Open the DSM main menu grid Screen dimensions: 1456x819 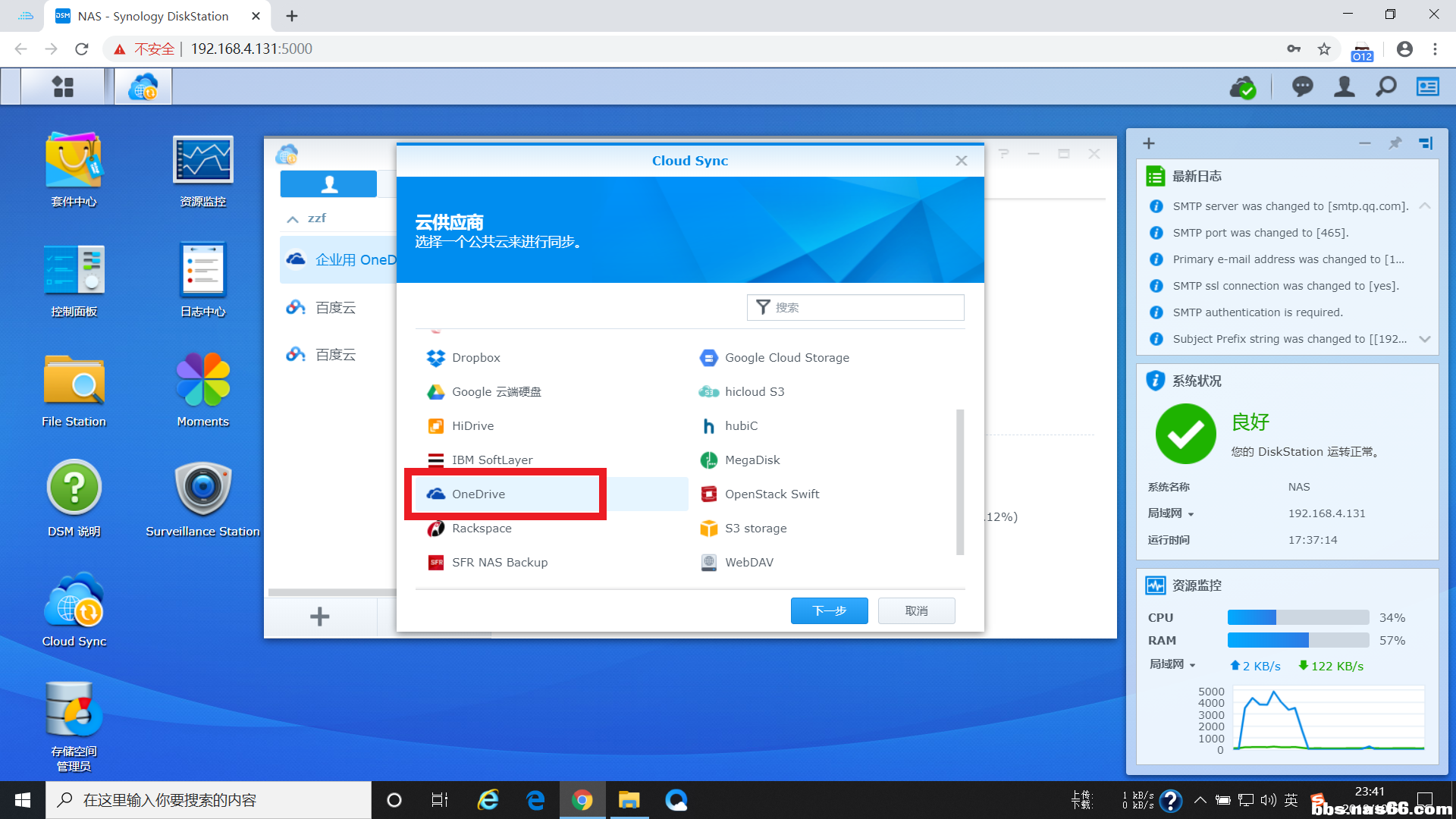63,86
